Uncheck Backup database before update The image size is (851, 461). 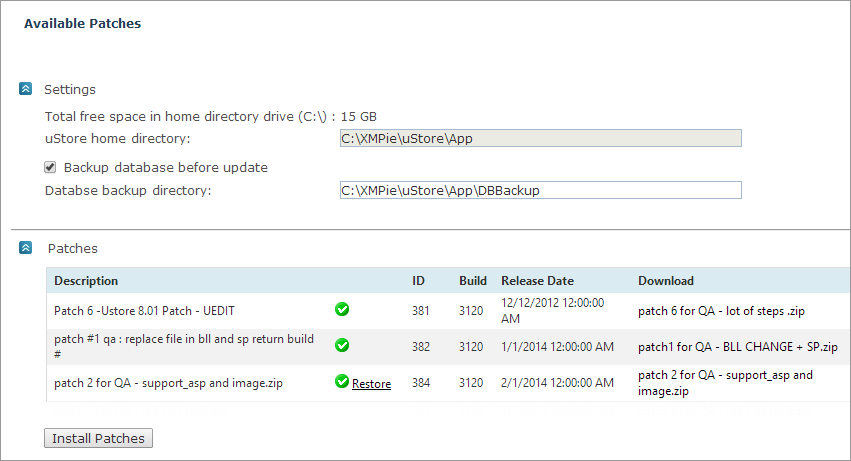coord(50,167)
